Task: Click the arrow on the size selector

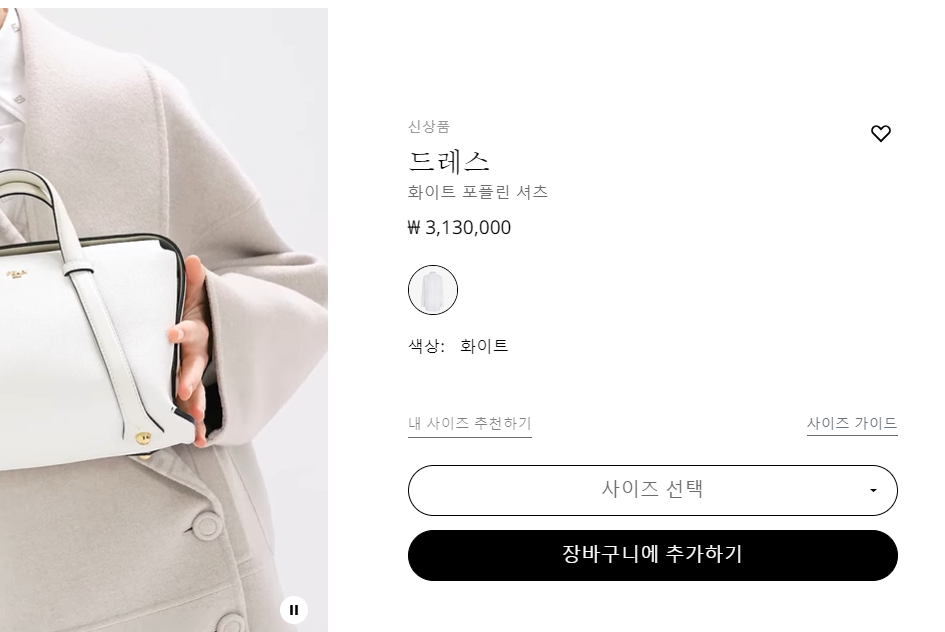Action: coord(873,490)
